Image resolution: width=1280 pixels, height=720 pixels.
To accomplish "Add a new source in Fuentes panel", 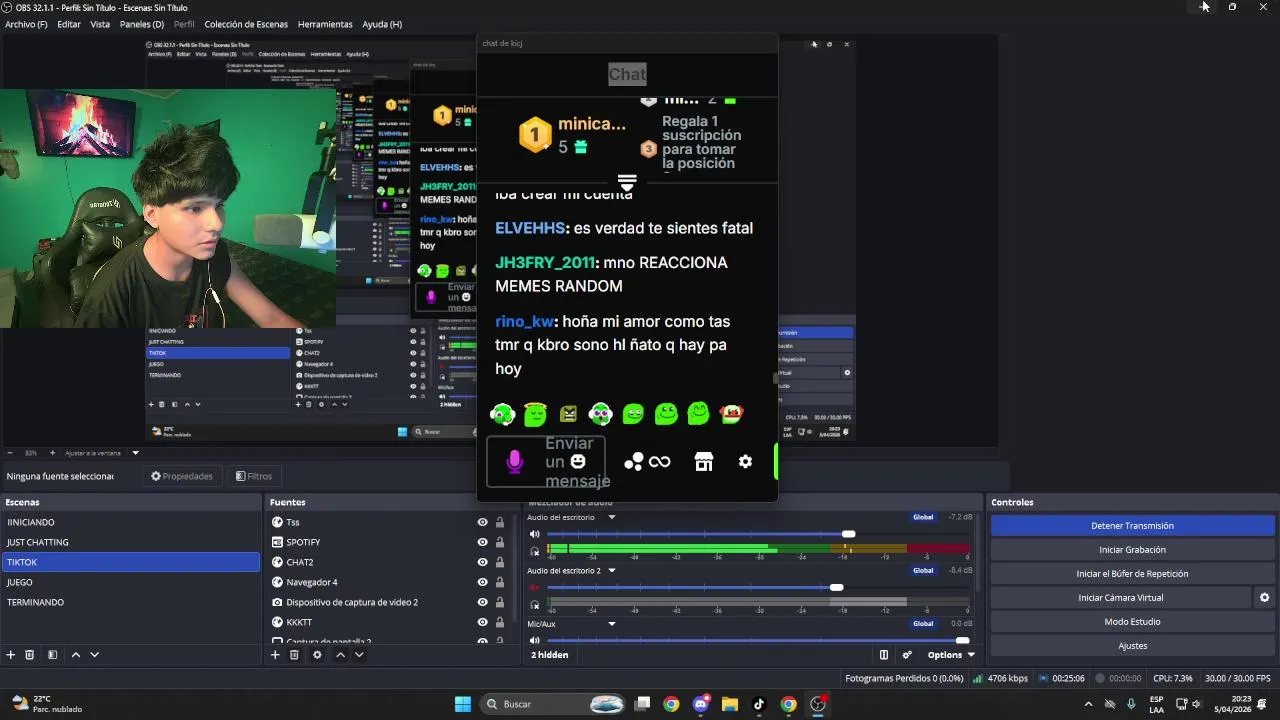I will point(275,655).
